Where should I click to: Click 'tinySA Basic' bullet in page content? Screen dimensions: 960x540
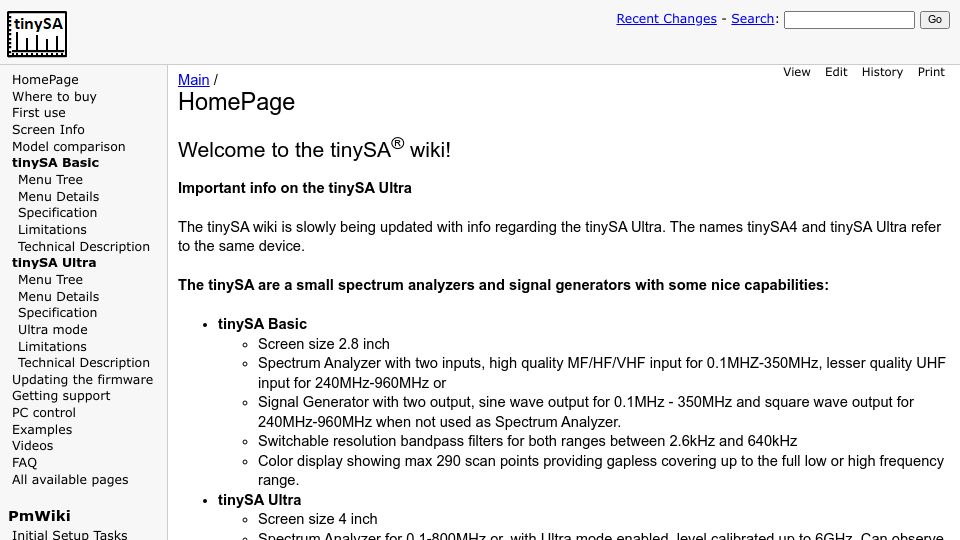(262, 324)
